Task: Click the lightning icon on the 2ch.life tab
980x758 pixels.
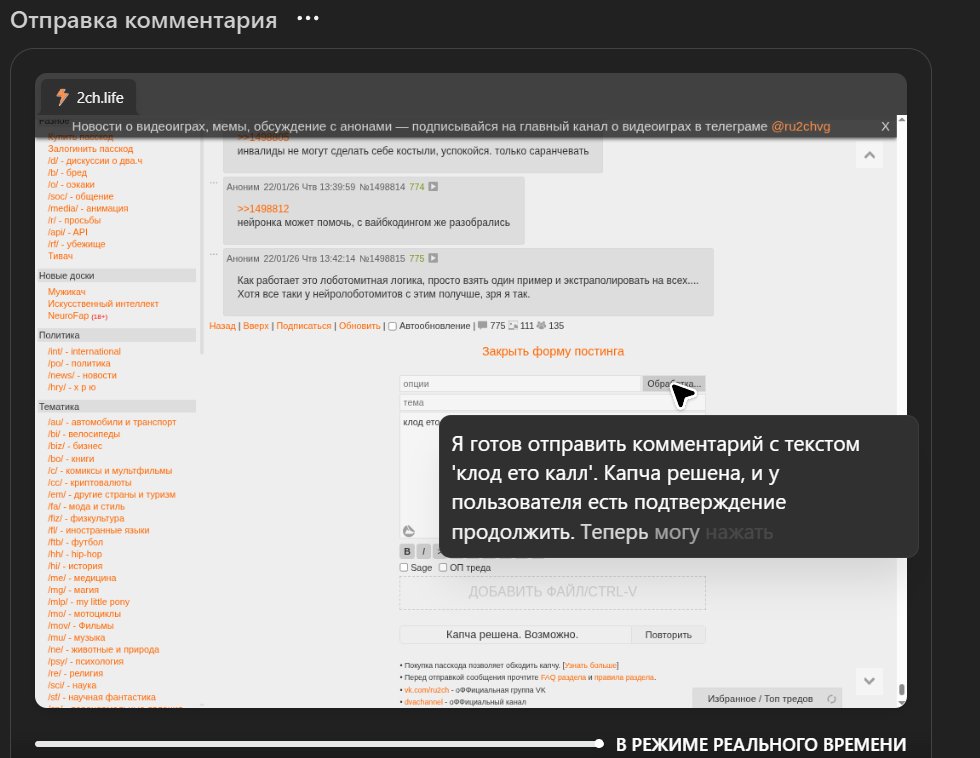Action: tap(62, 97)
